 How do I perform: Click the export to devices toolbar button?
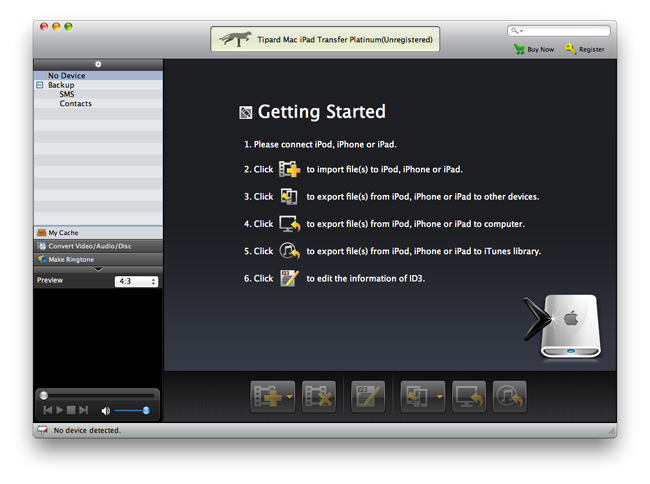(x=417, y=397)
